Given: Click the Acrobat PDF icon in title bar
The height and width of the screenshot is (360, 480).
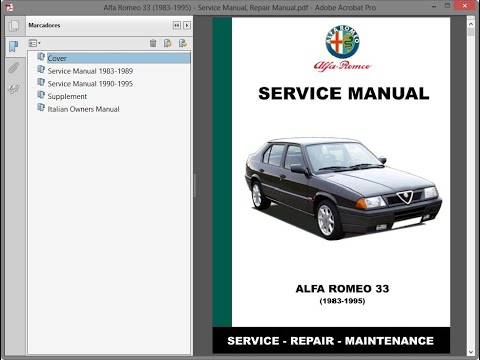Looking at the screenshot, I should tap(10, 7).
